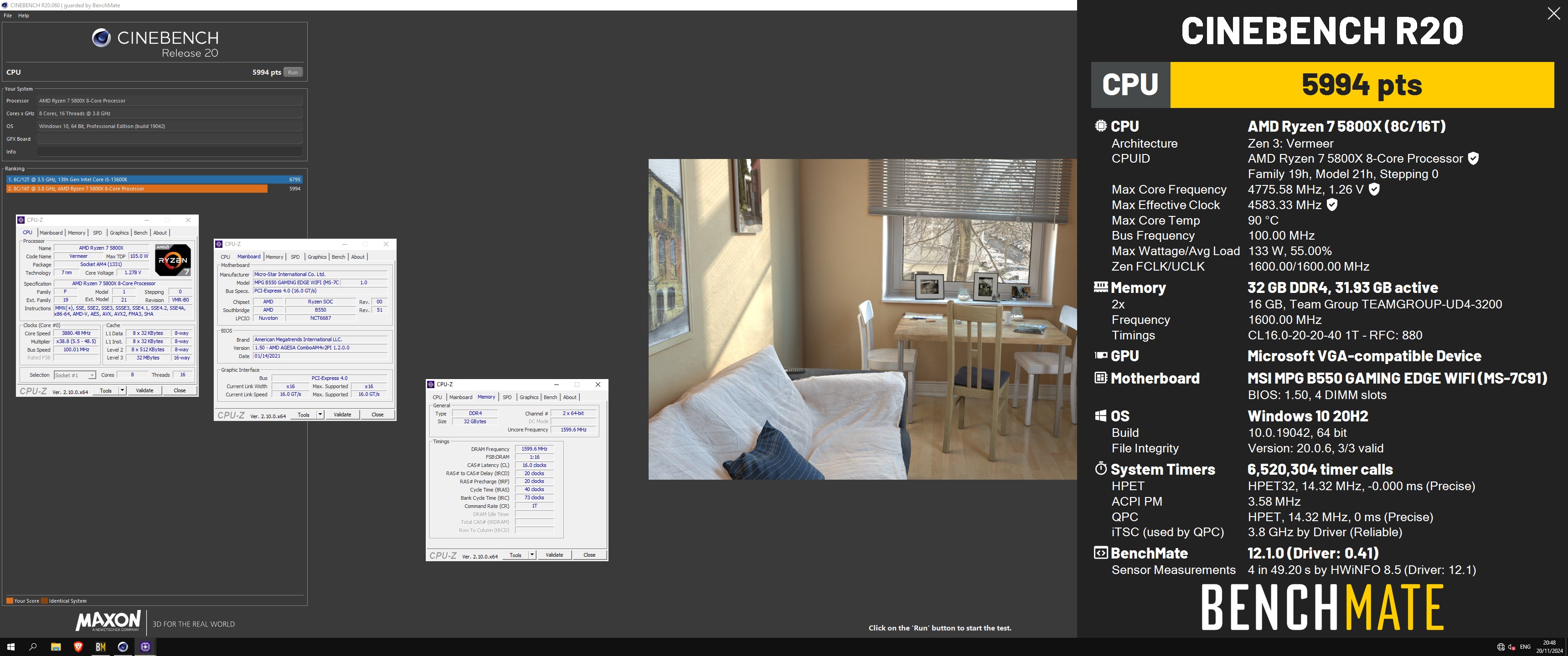
Task: Expand Tools arrow in CPU-Z Memory window
Action: [x=532, y=555]
